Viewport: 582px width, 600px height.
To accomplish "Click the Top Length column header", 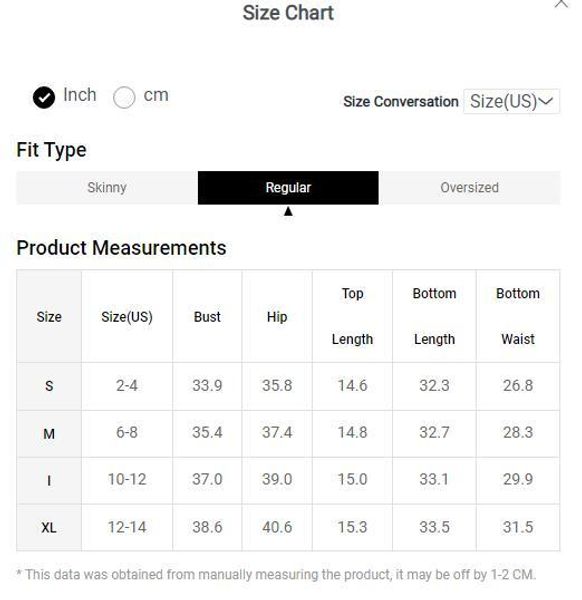I will click(x=352, y=316).
